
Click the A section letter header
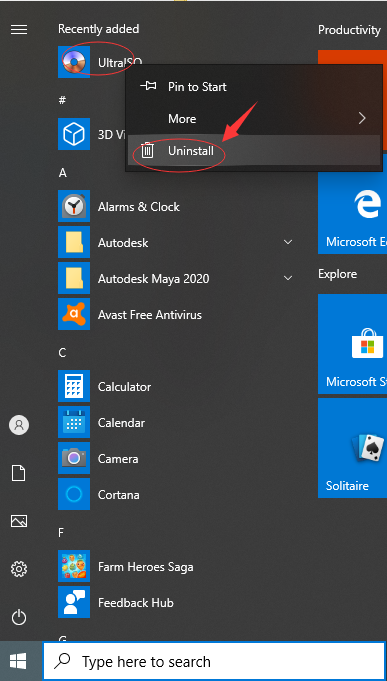63,173
